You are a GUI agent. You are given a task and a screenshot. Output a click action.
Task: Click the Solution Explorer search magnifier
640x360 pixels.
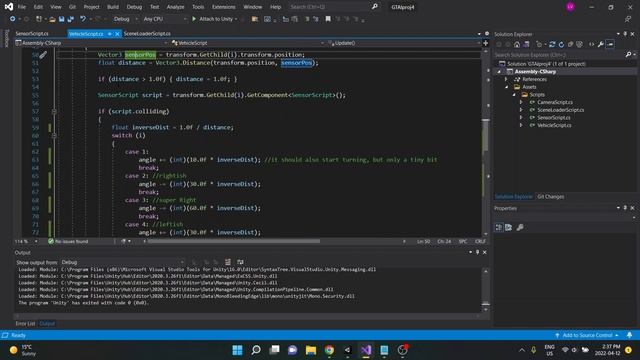click(629, 54)
